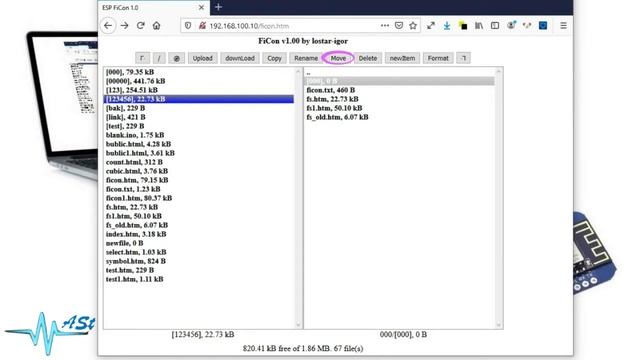Click the @ FiCon button

pyautogui.click(x=176, y=58)
